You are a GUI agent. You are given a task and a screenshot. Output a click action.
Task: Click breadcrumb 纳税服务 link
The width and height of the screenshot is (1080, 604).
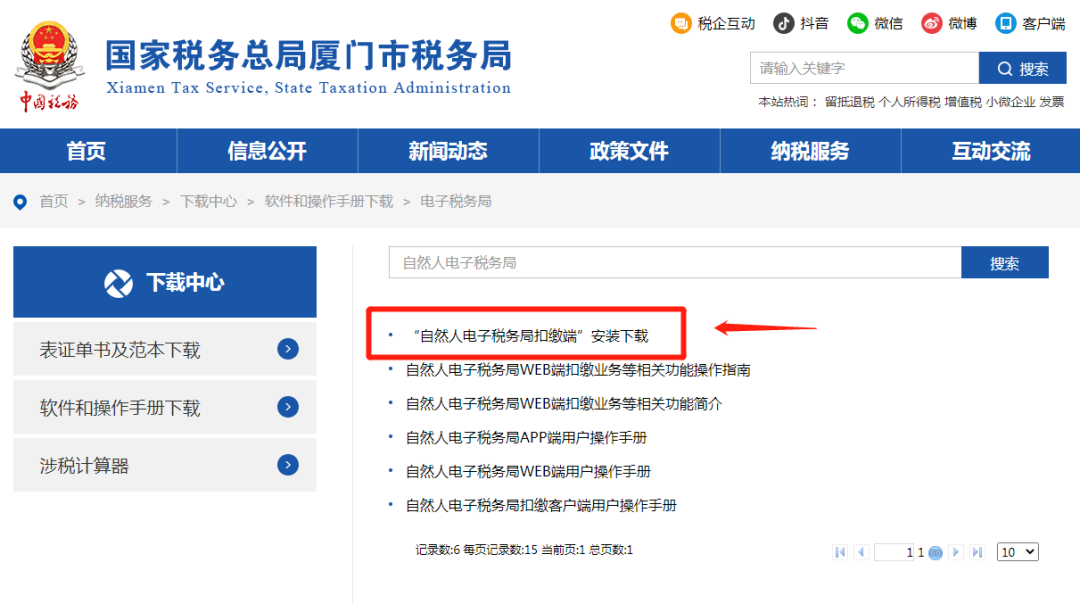123,201
